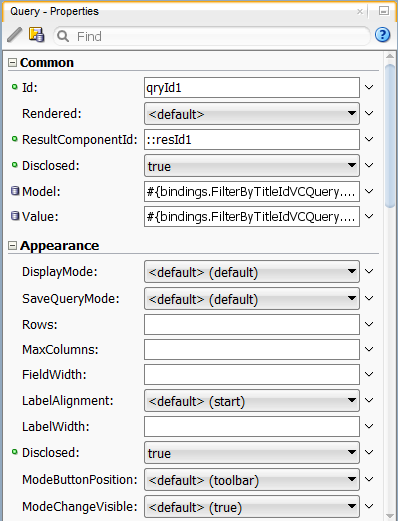
Task: Click the scrollbar up arrow
Action: (x=390, y=57)
